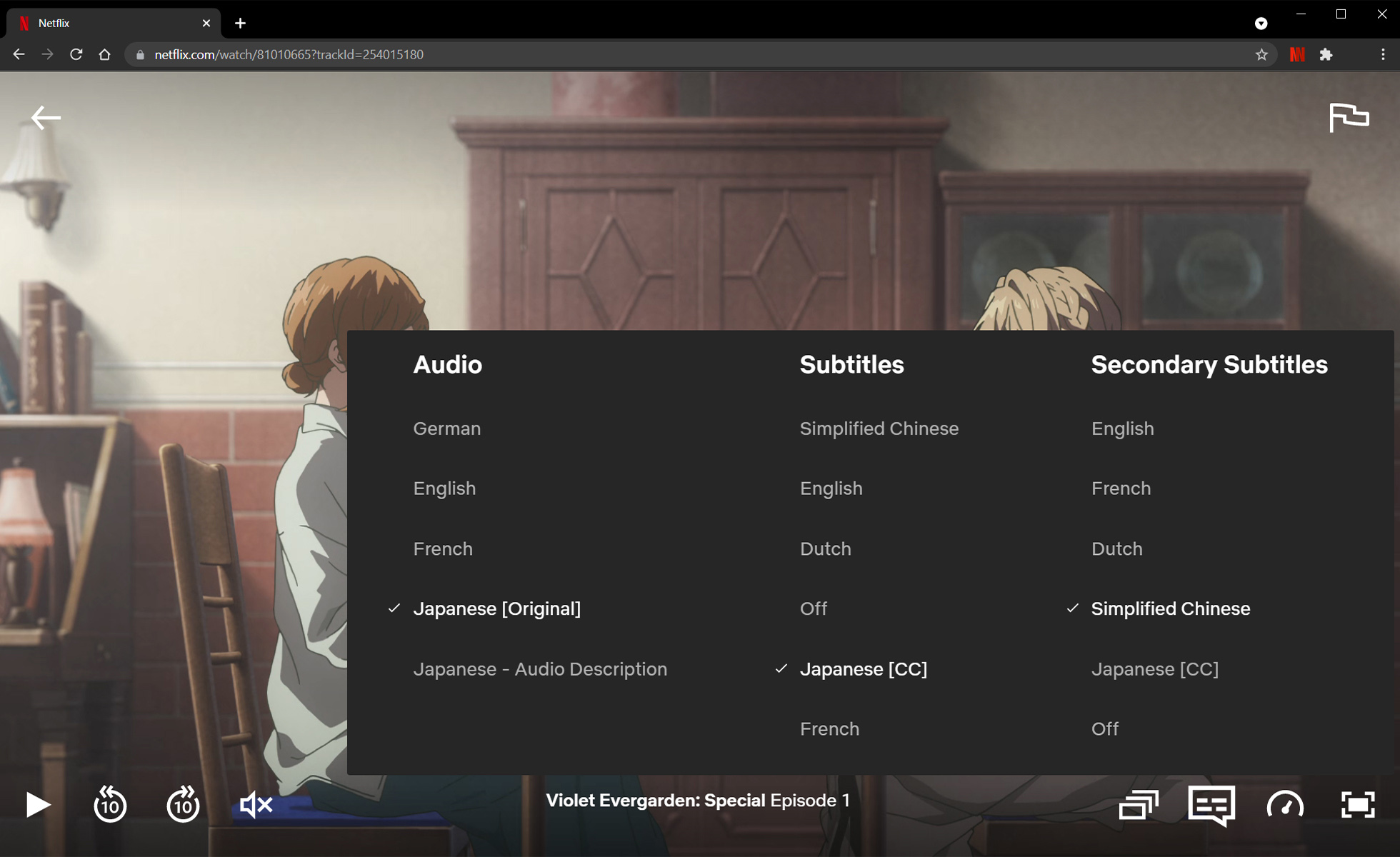
Task: Enter fullscreen mode
Action: pyautogui.click(x=1357, y=805)
